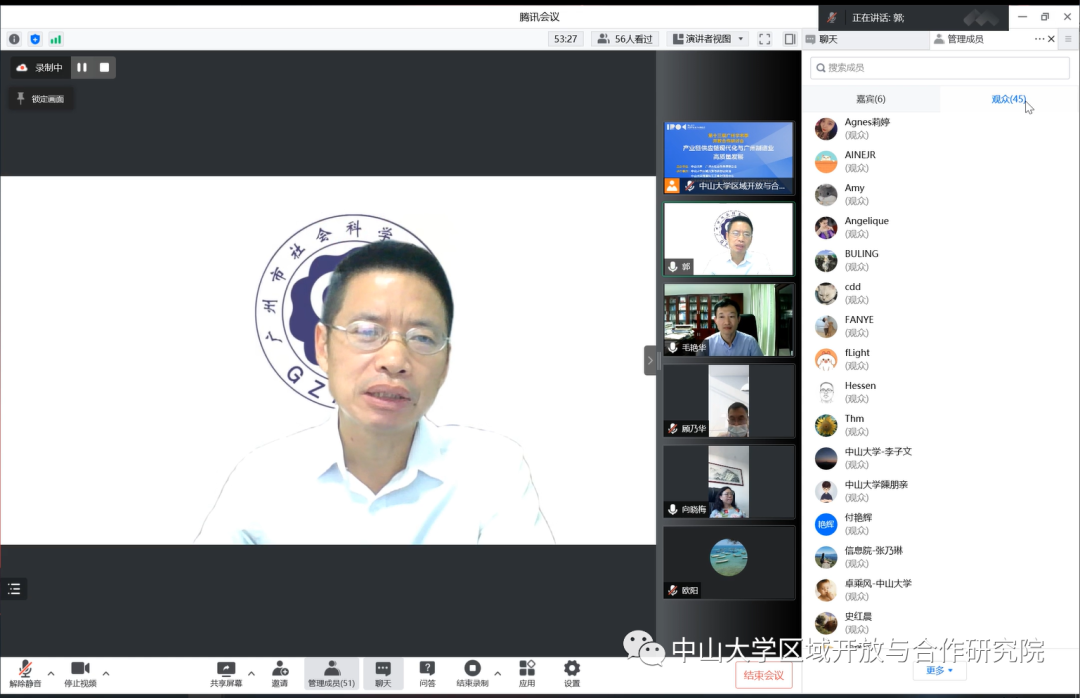Click the red 结束会议 button
Screen dimensions: 1080x698
[764, 675]
